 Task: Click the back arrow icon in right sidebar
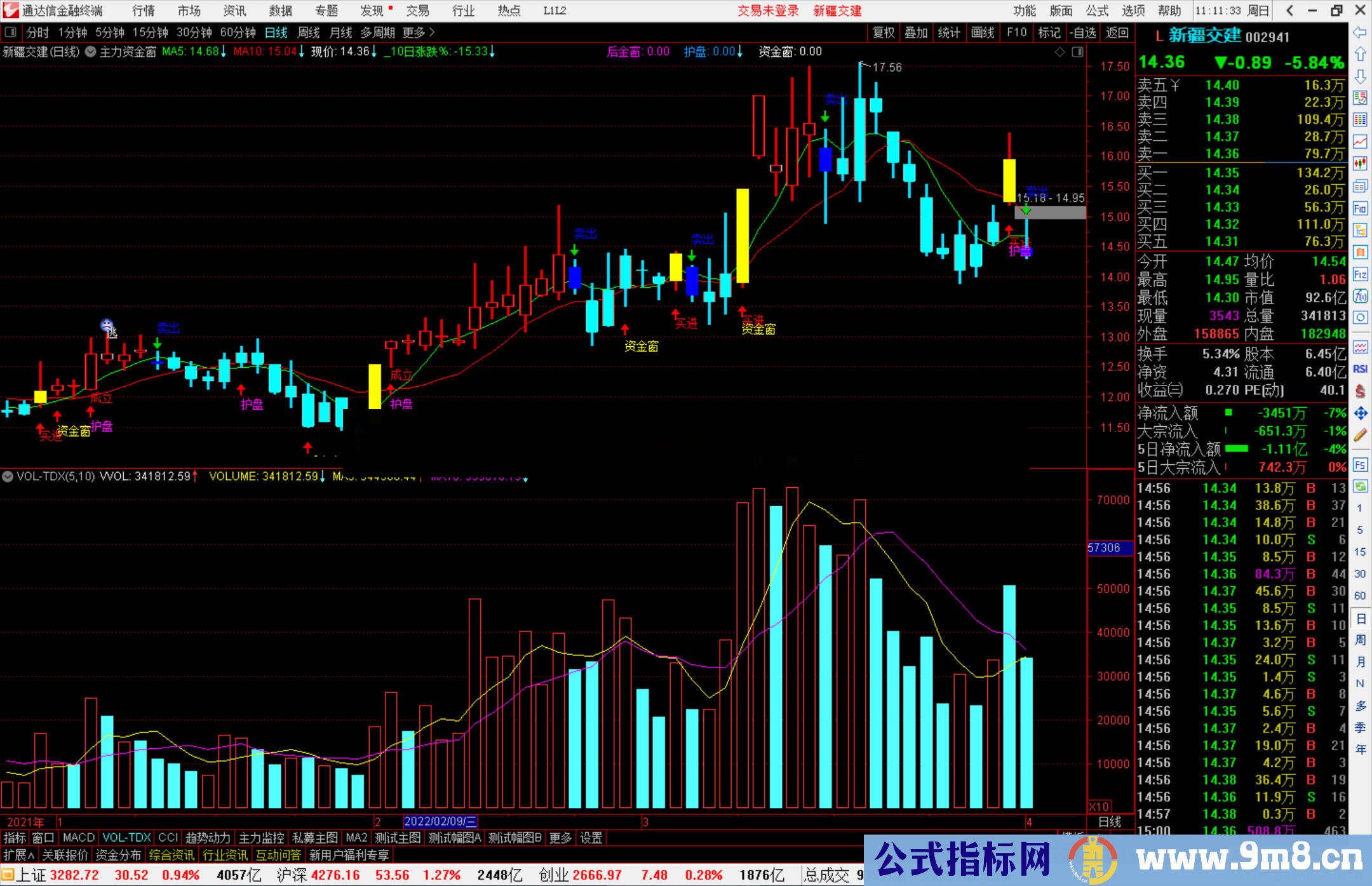(x=1360, y=32)
